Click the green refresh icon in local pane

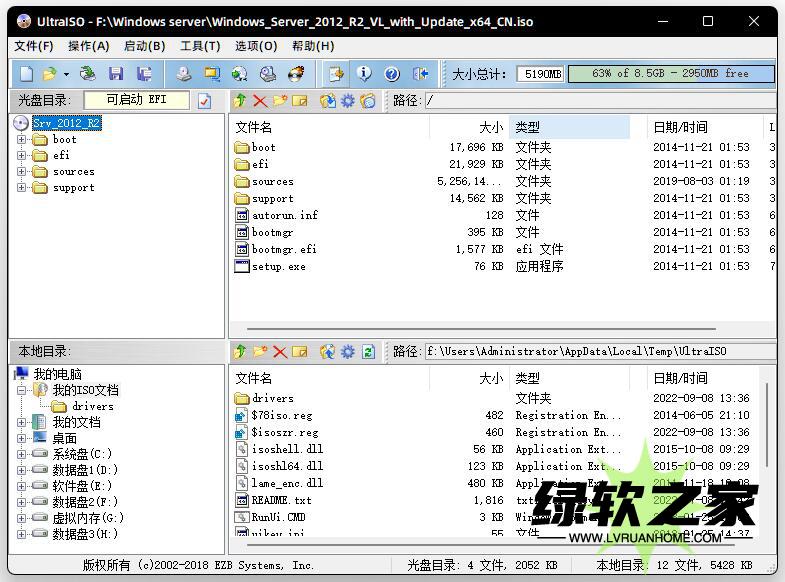coord(368,352)
